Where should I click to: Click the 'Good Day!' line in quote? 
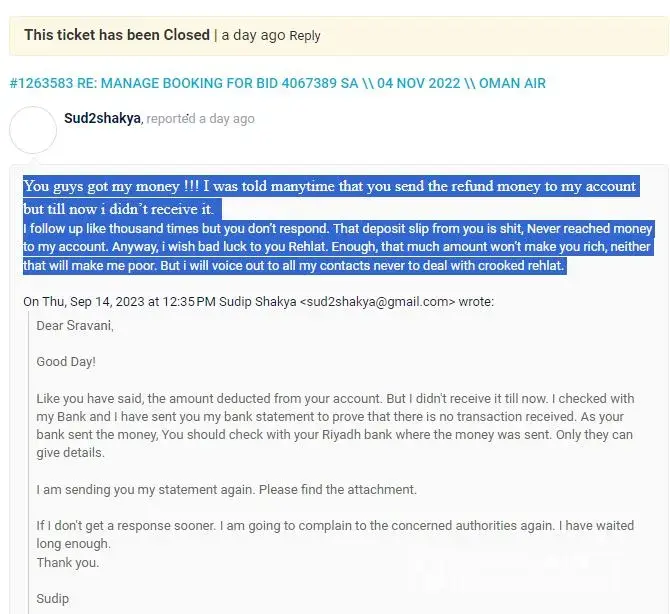[x=66, y=361]
